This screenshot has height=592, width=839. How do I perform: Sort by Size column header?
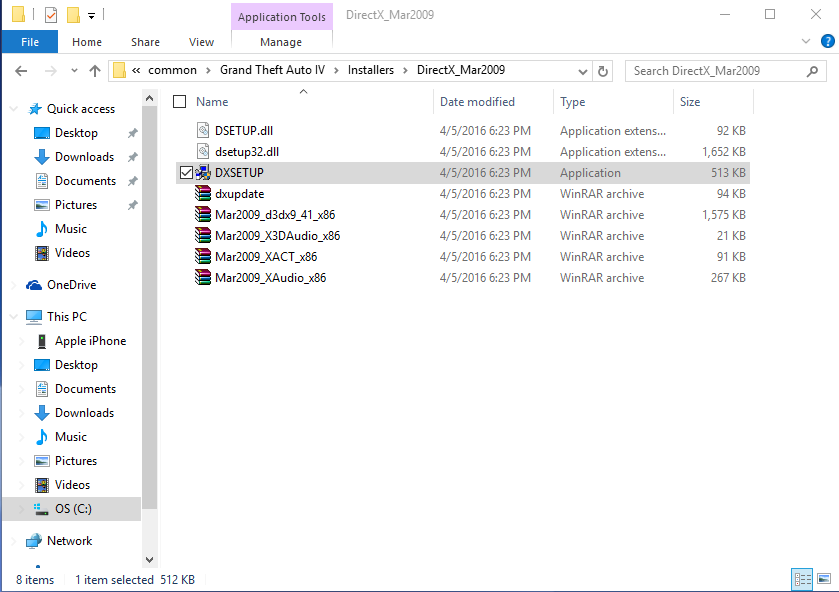click(x=690, y=102)
